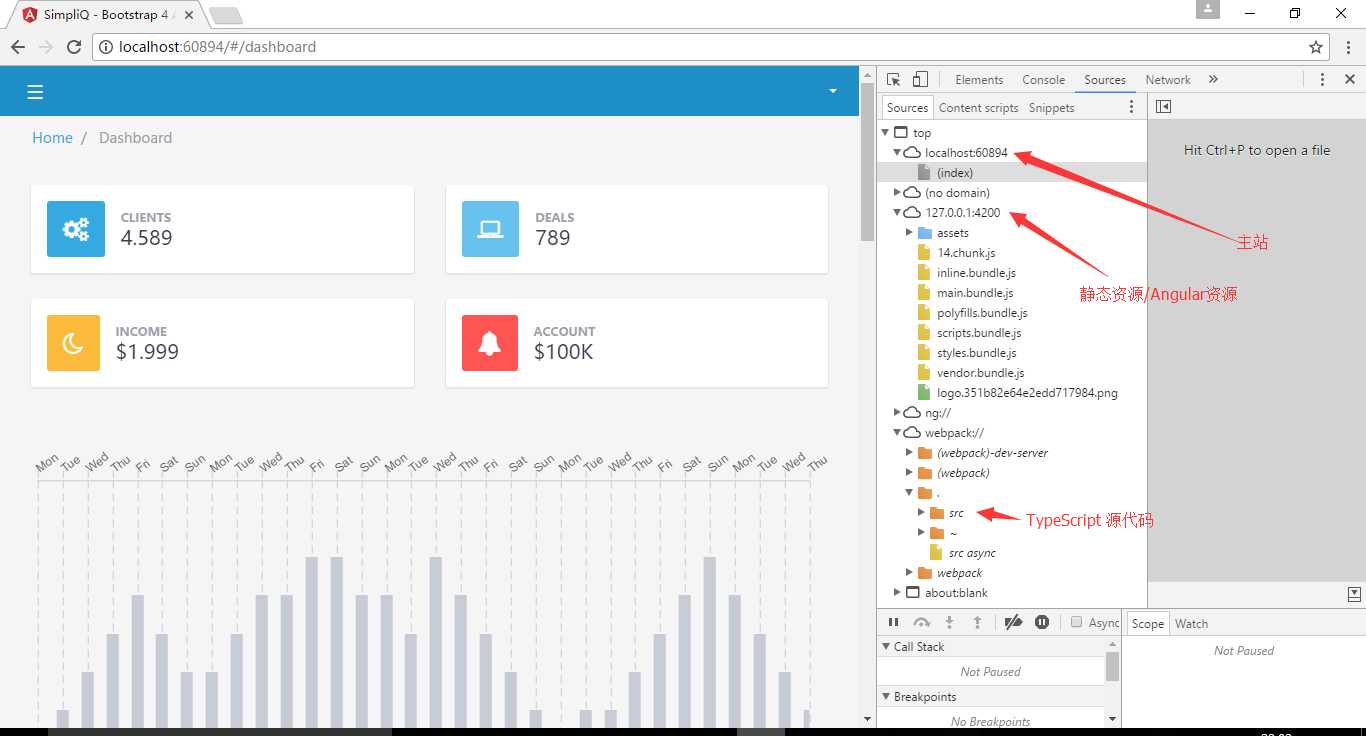Open the src async file
Viewport: 1366px width, 736px height.
point(972,553)
